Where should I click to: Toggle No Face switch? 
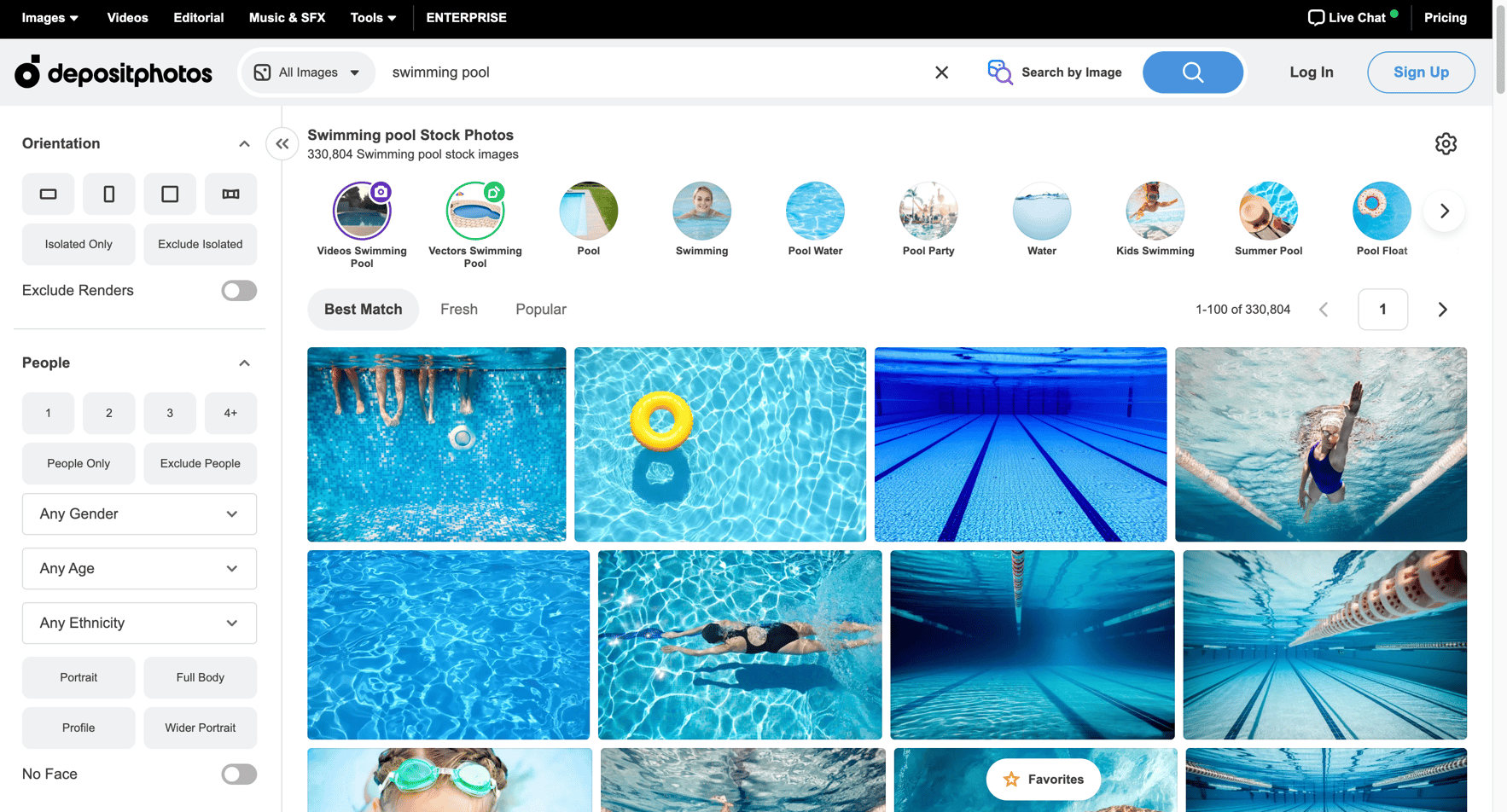(239, 774)
